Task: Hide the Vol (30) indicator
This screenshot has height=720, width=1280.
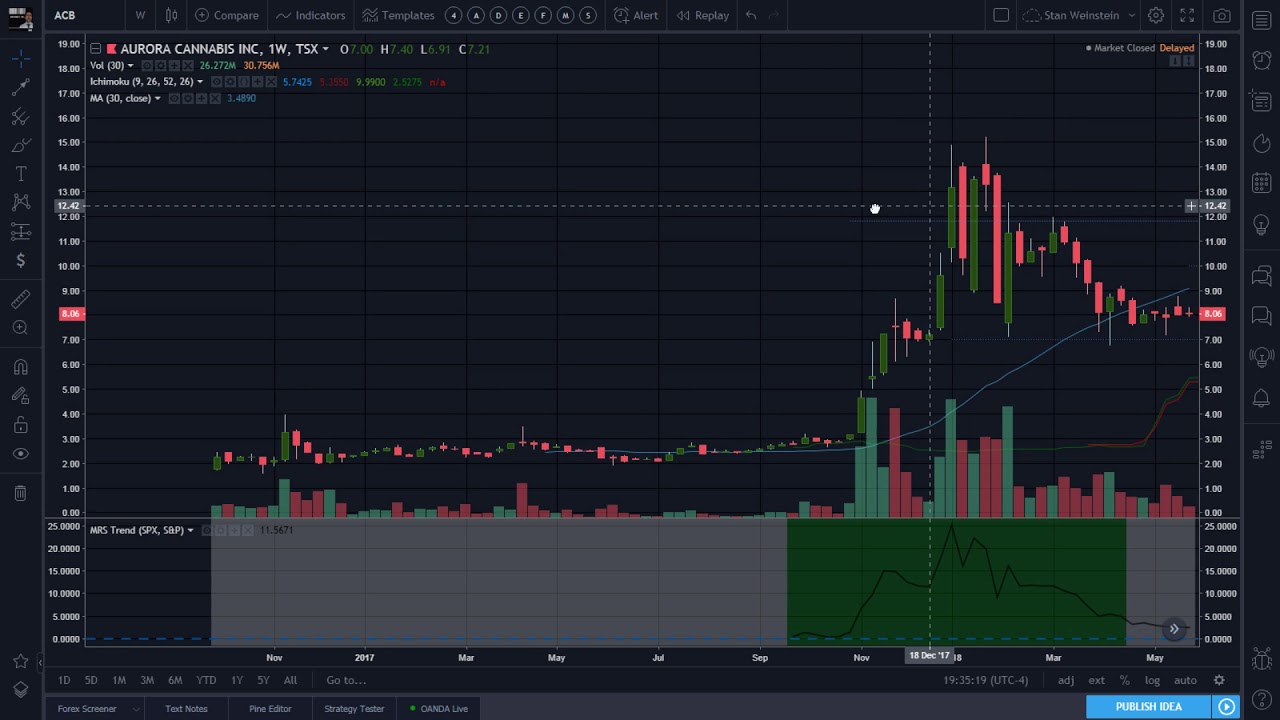Action: coord(145,66)
